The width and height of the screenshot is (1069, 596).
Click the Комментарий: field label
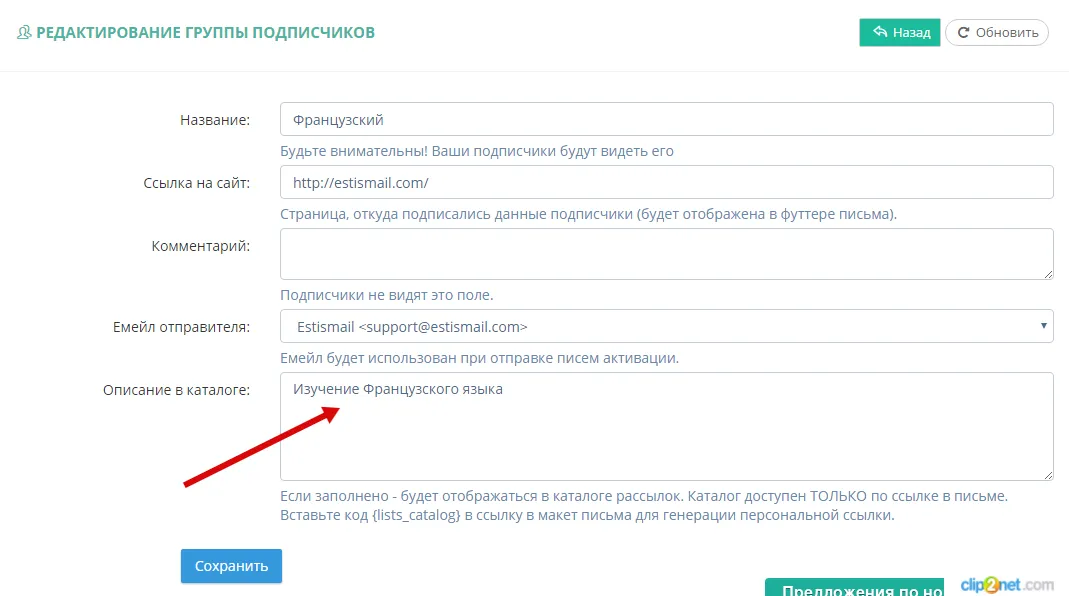pyautogui.click(x=200, y=246)
